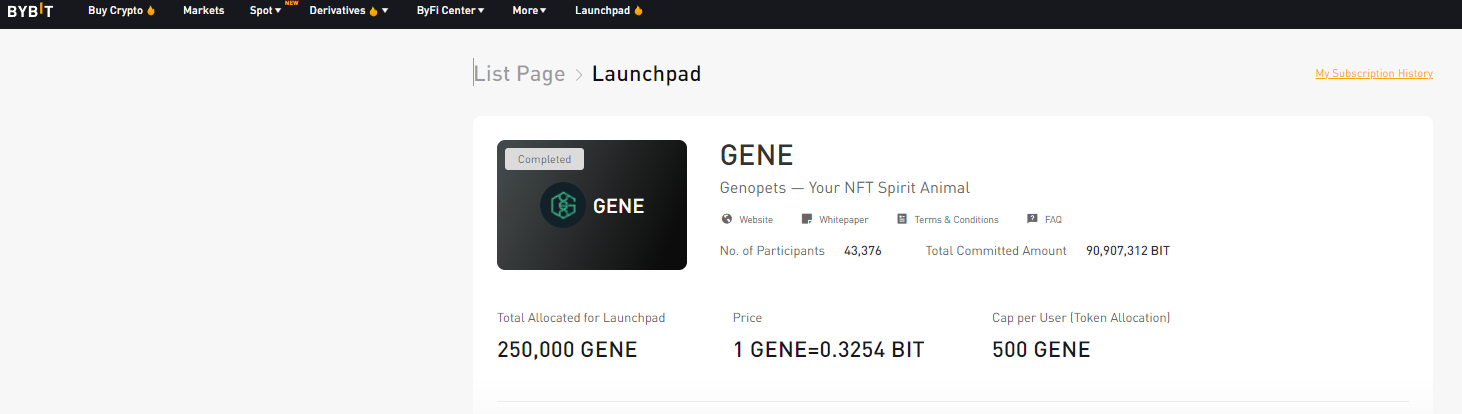1462x414 pixels.
Task: Click the breadcrumb chevron separator
Action: [579, 75]
